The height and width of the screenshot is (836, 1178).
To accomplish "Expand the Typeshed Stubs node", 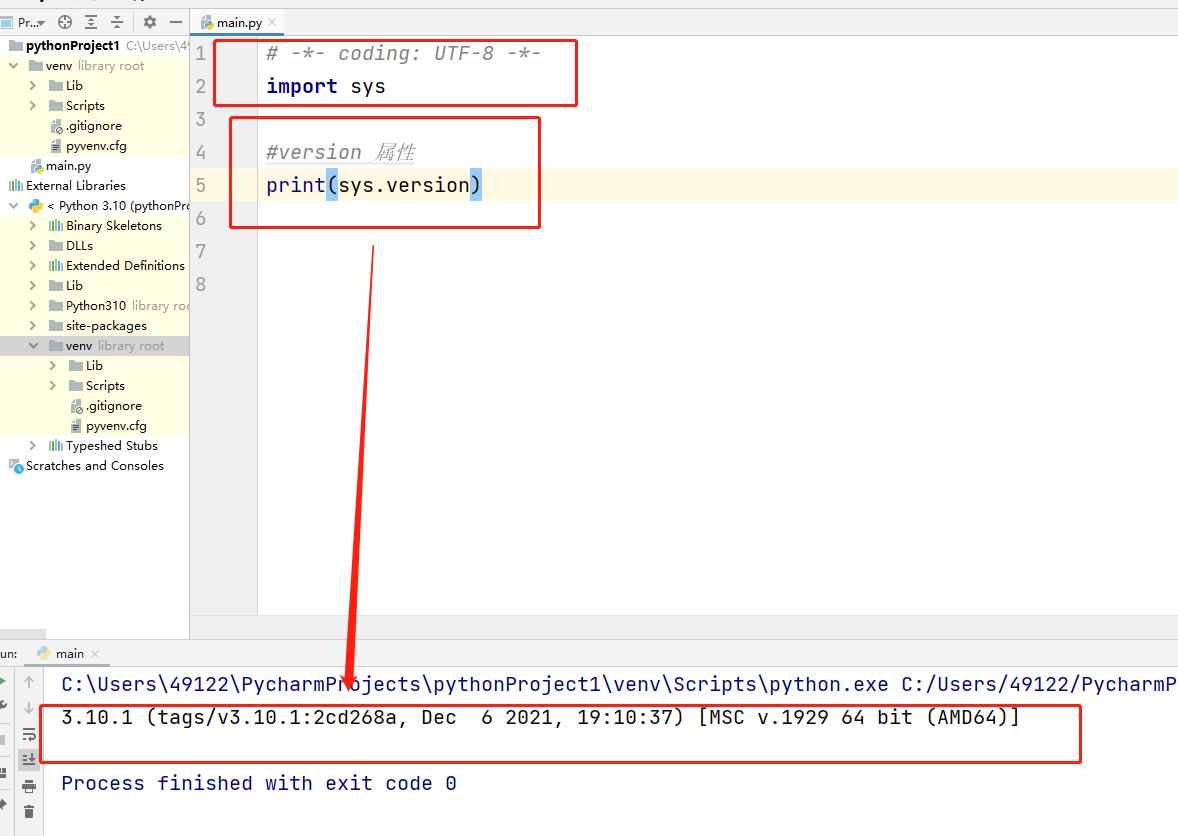I will coord(32,446).
